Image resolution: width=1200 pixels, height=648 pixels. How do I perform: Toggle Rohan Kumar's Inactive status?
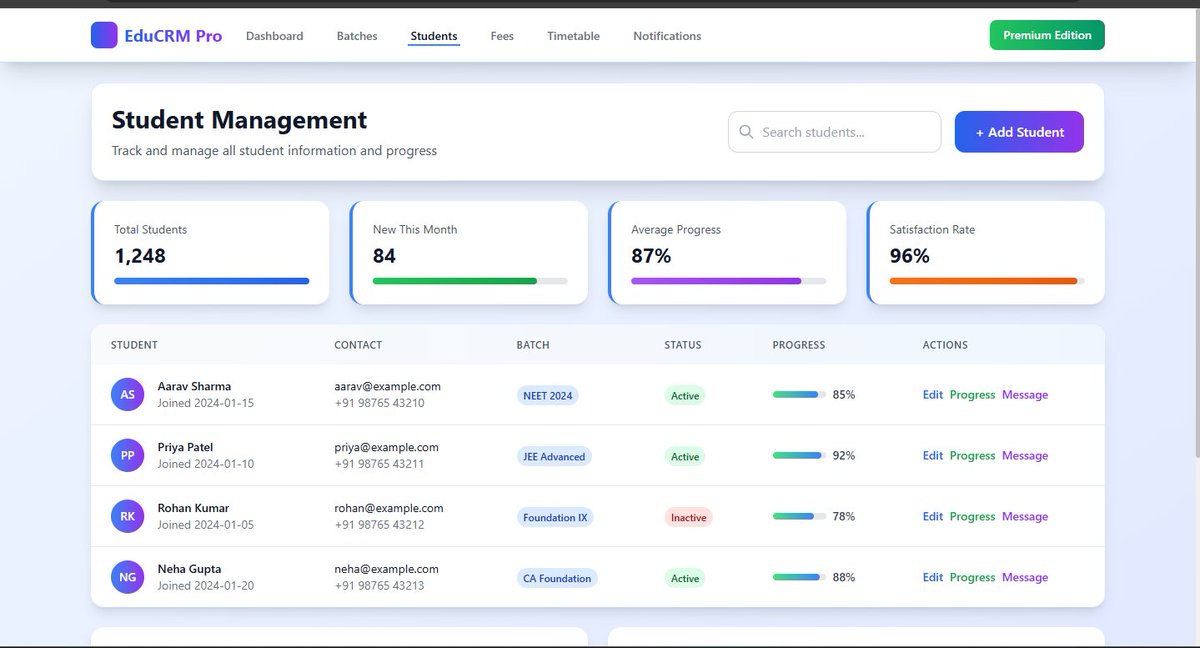pos(688,517)
